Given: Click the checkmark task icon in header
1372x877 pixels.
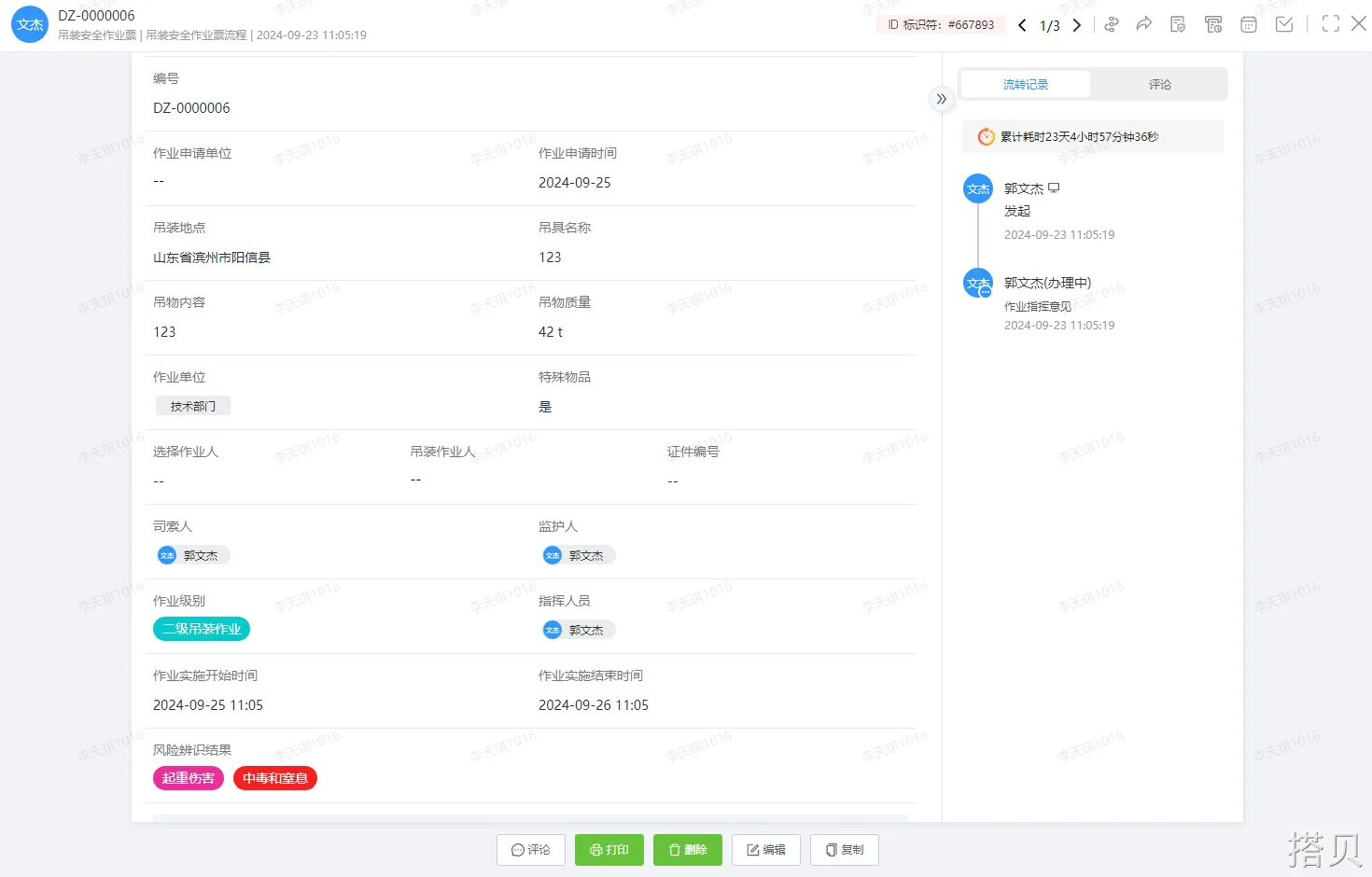Looking at the screenshot, I should 1284,24.
